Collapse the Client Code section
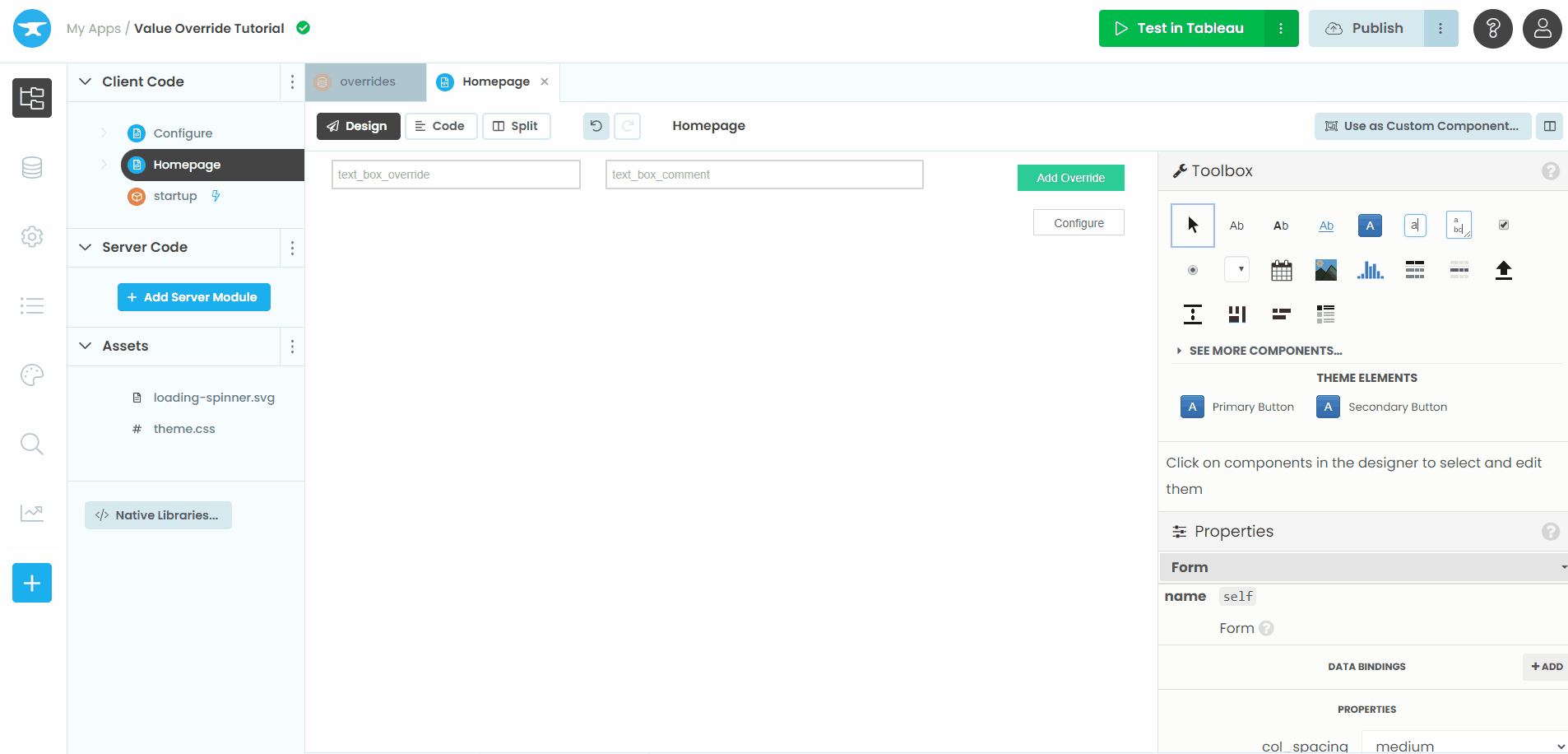1568x754 pixels. coord(85,81)
